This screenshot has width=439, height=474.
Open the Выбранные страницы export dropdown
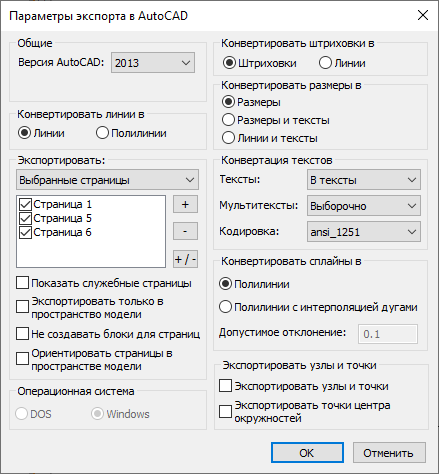click(107, 180)
